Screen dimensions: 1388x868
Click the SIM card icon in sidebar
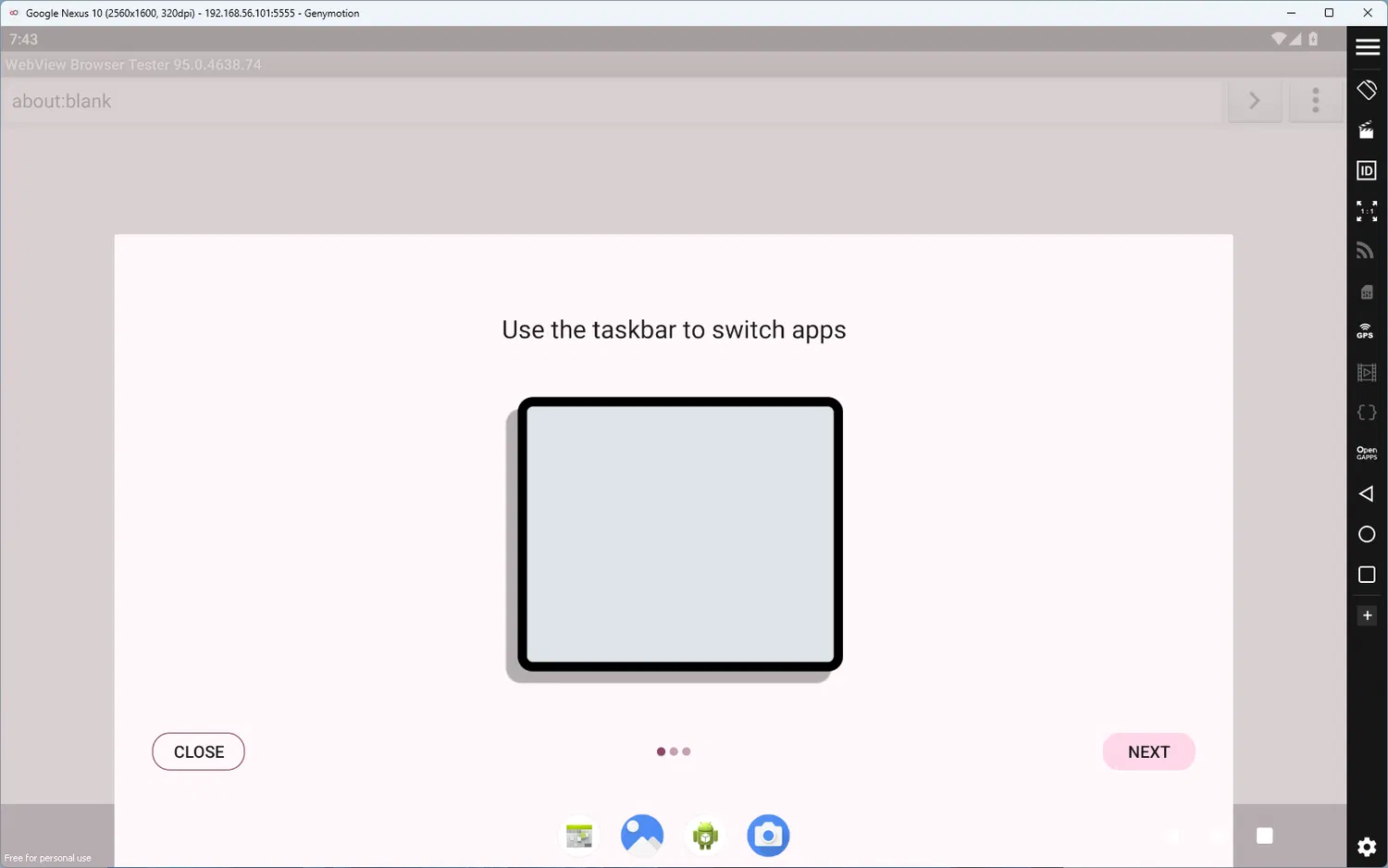pos(1367,292)
